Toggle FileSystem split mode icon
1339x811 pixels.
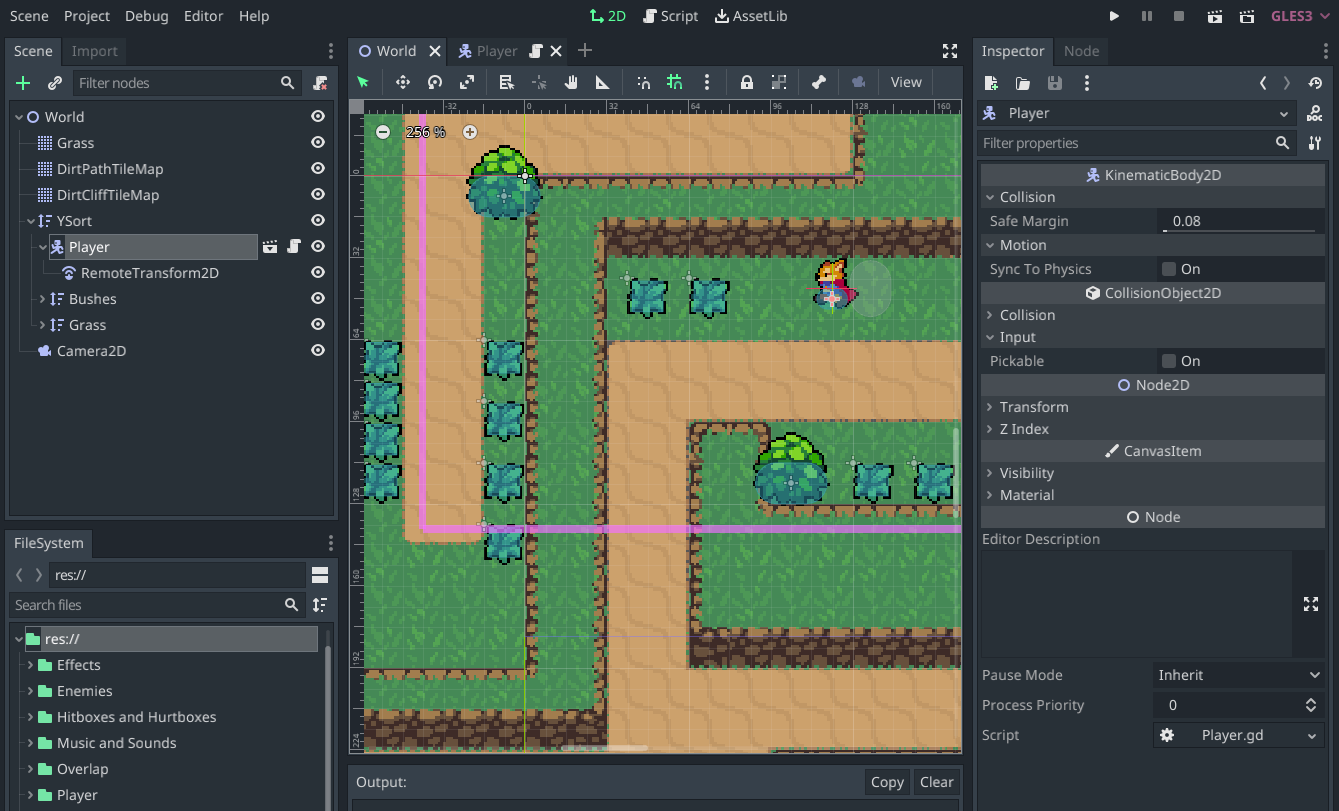[x=320, y=575]
